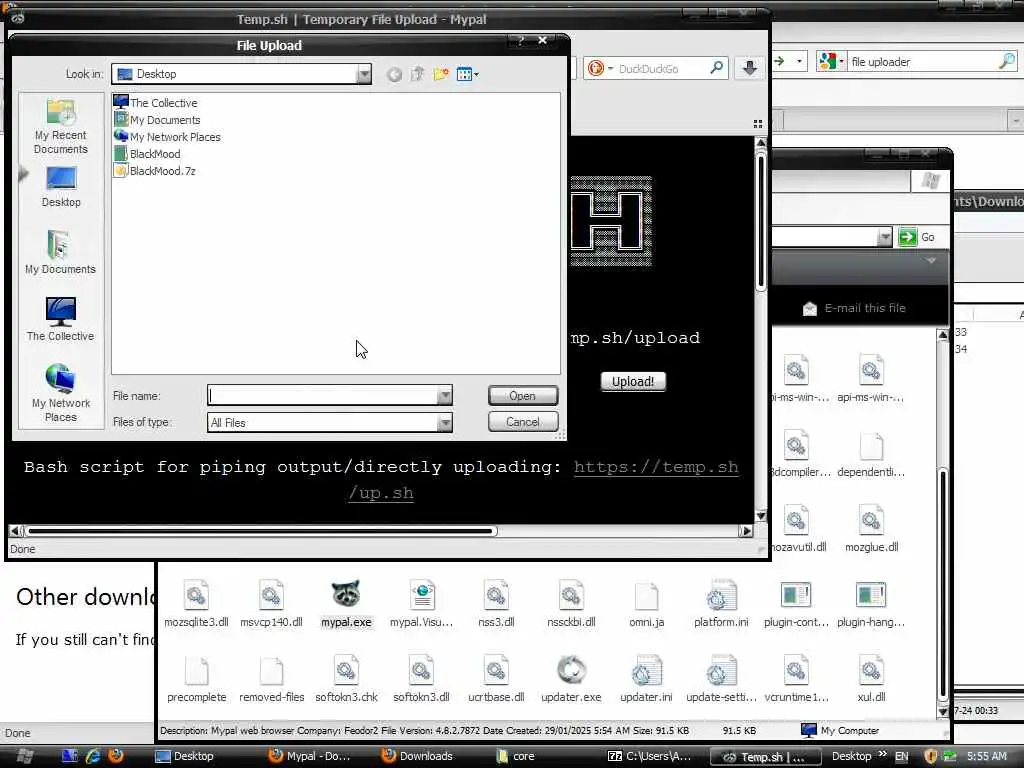Click the File Upload help question mark
The image size is (1024, 768).
point(520,40)
